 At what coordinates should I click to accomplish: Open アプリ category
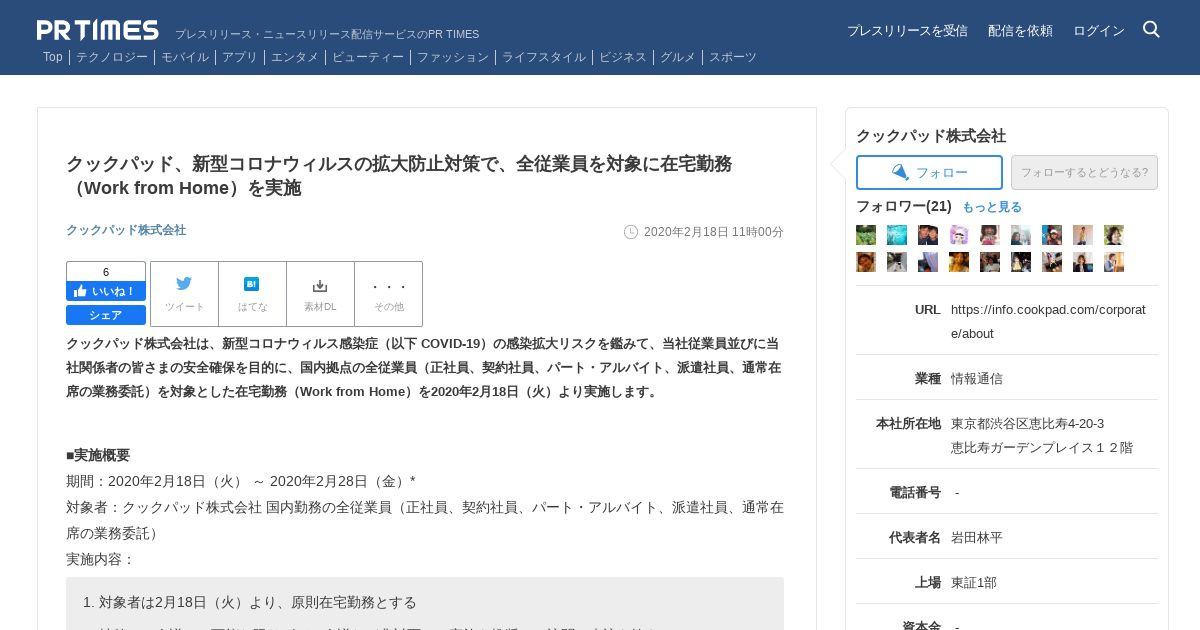point(240,57)
